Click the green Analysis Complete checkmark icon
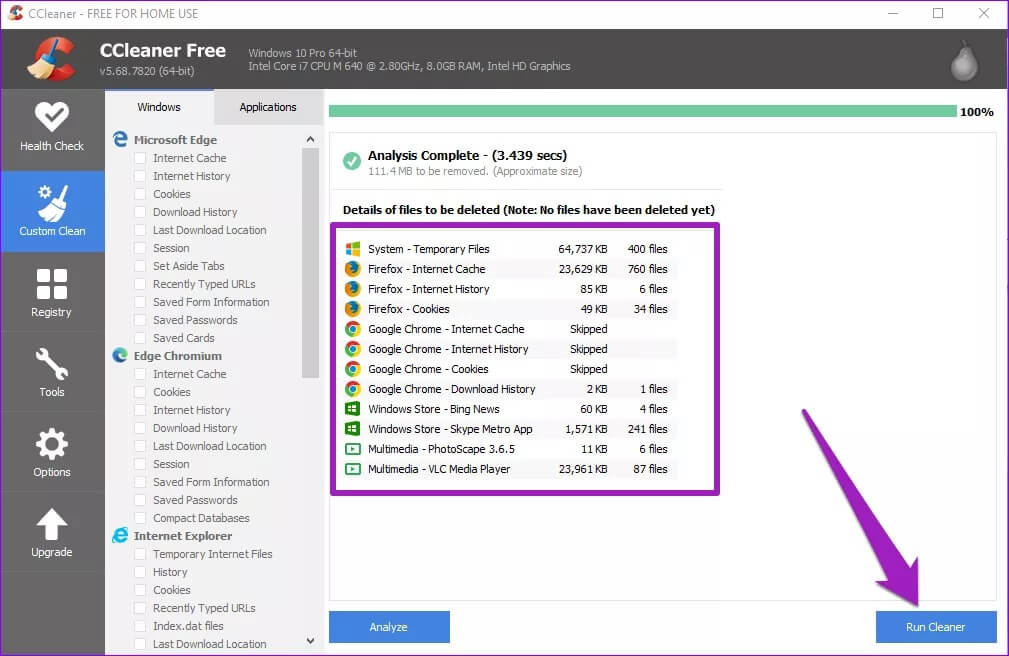 coord(352,160)
